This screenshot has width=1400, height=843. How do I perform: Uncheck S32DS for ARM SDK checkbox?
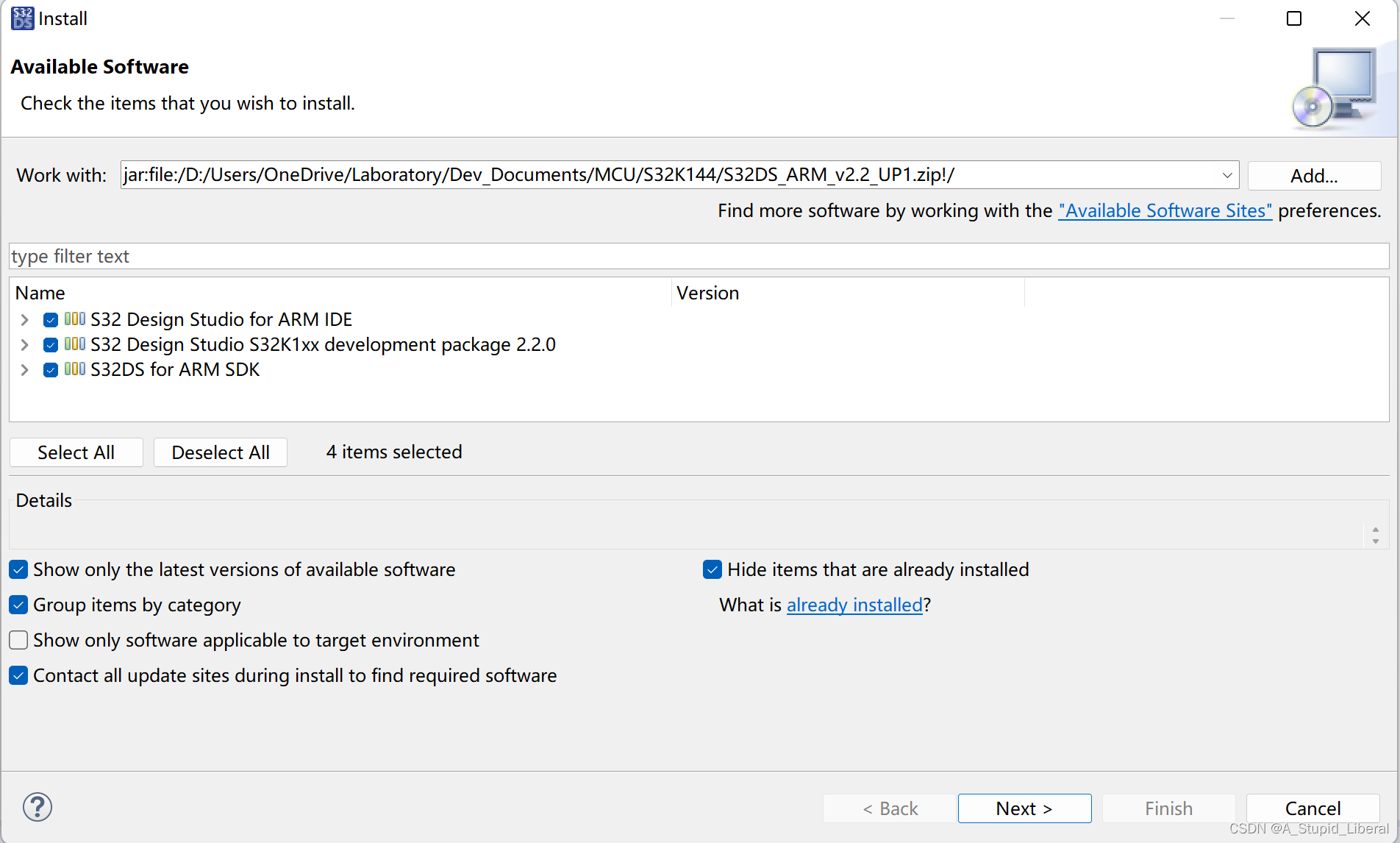[51, 370]
